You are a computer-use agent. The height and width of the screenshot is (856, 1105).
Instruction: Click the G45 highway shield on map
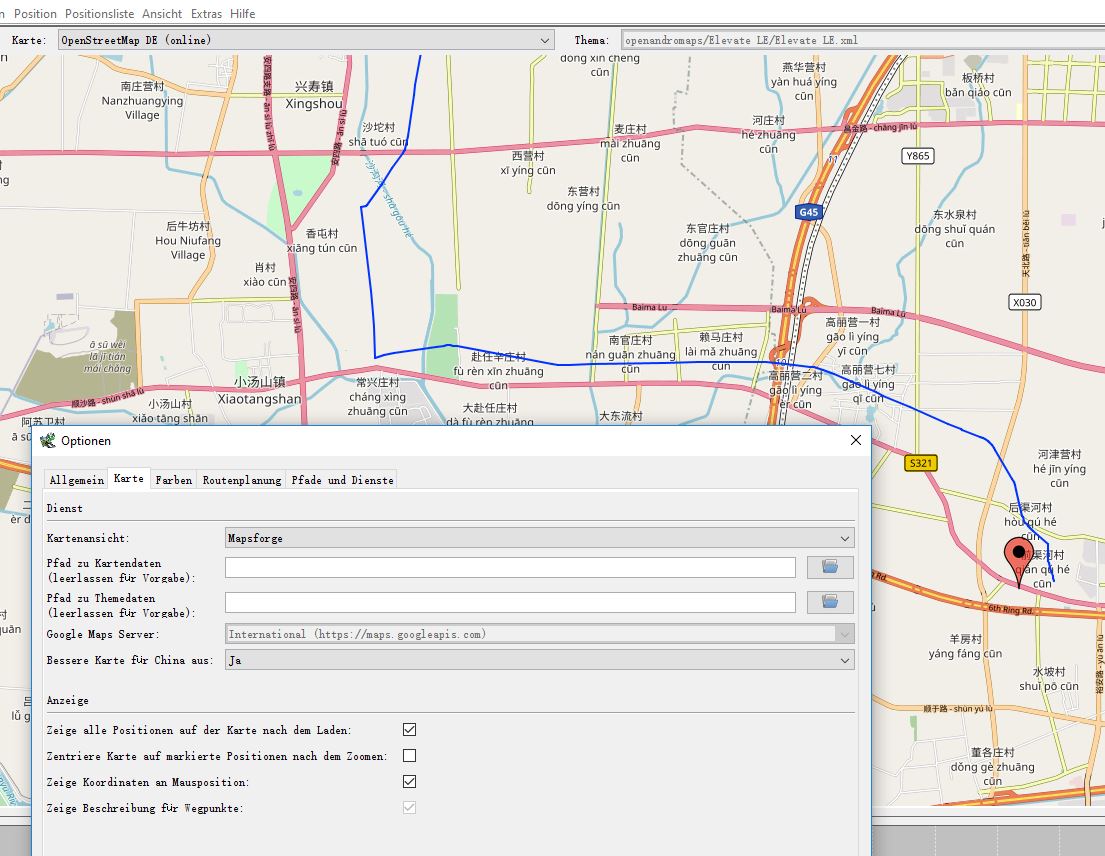(x=808, y=212)
